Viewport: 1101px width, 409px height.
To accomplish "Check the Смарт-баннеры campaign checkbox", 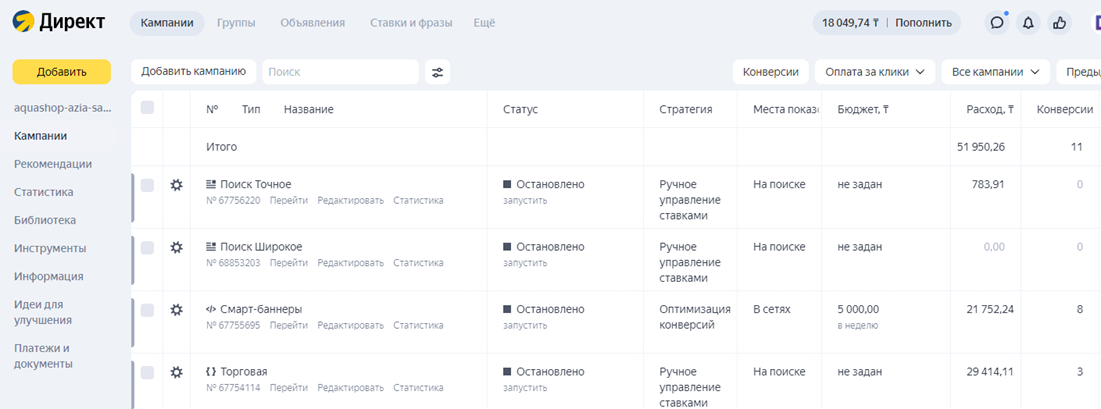I will (147, 310).
